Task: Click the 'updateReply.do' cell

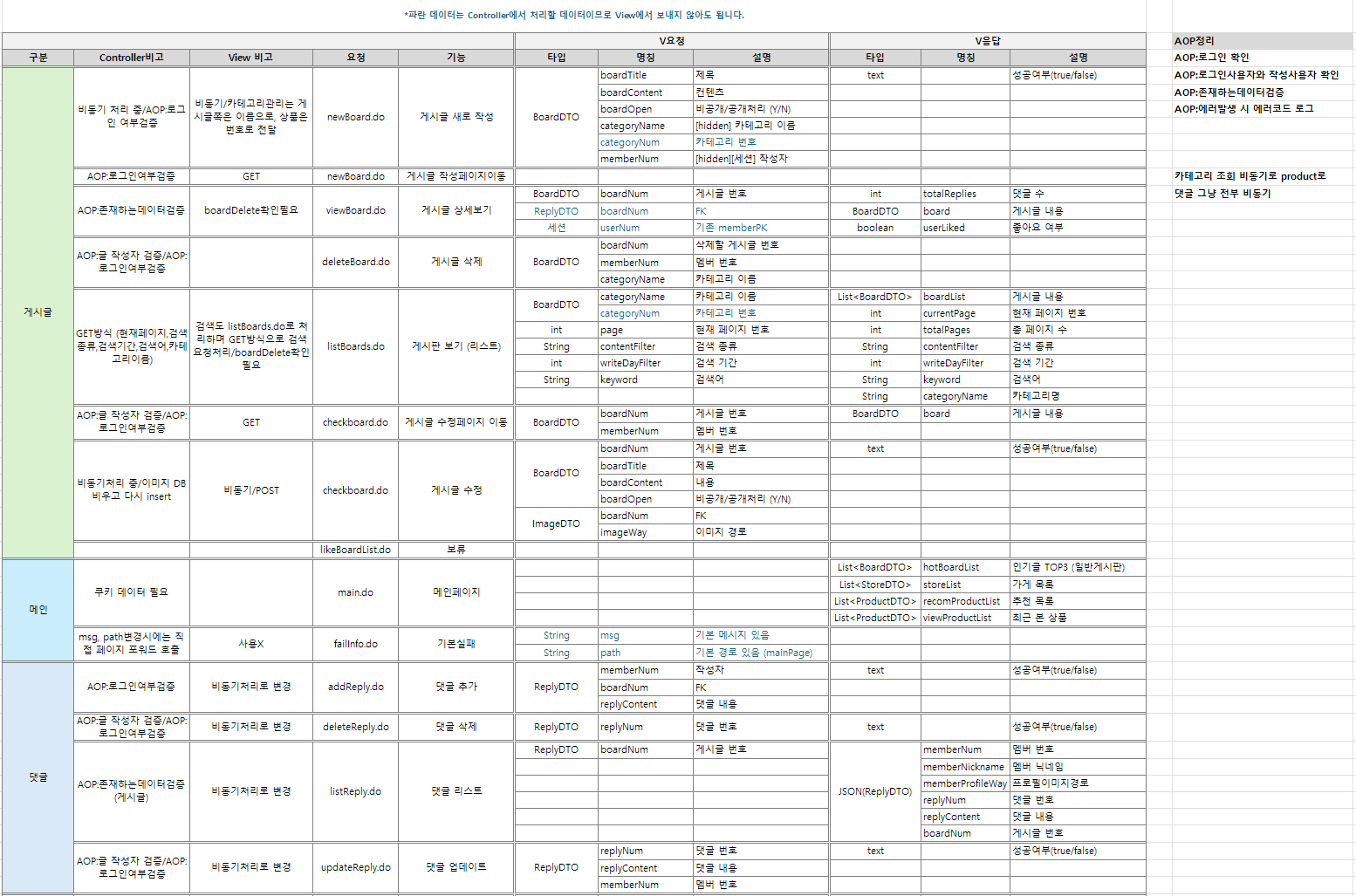Action: point(356,867)
